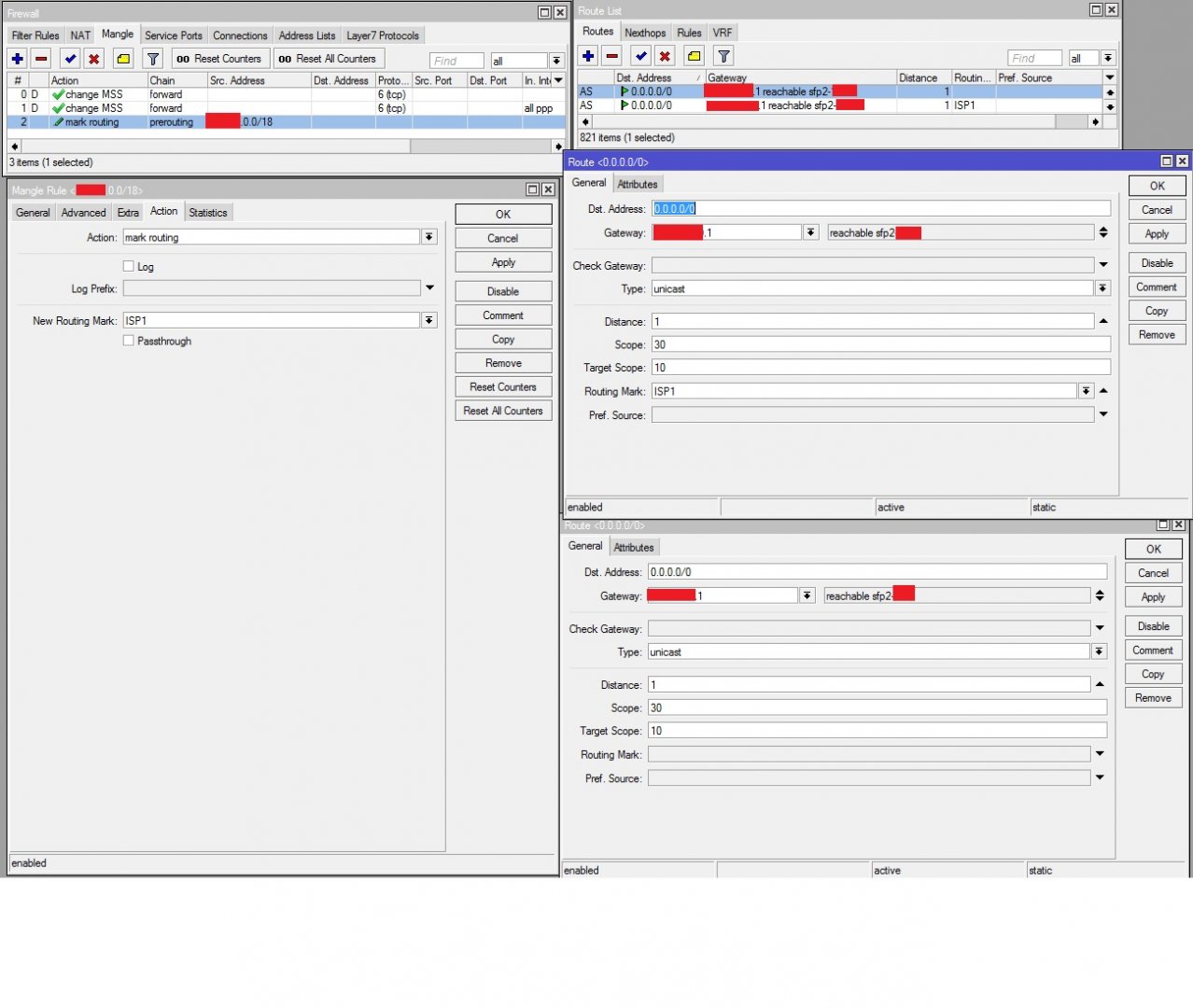Switch to the NAT tab in Firewall
This screenshot has height=1008, width=1193.
[80, 35]
